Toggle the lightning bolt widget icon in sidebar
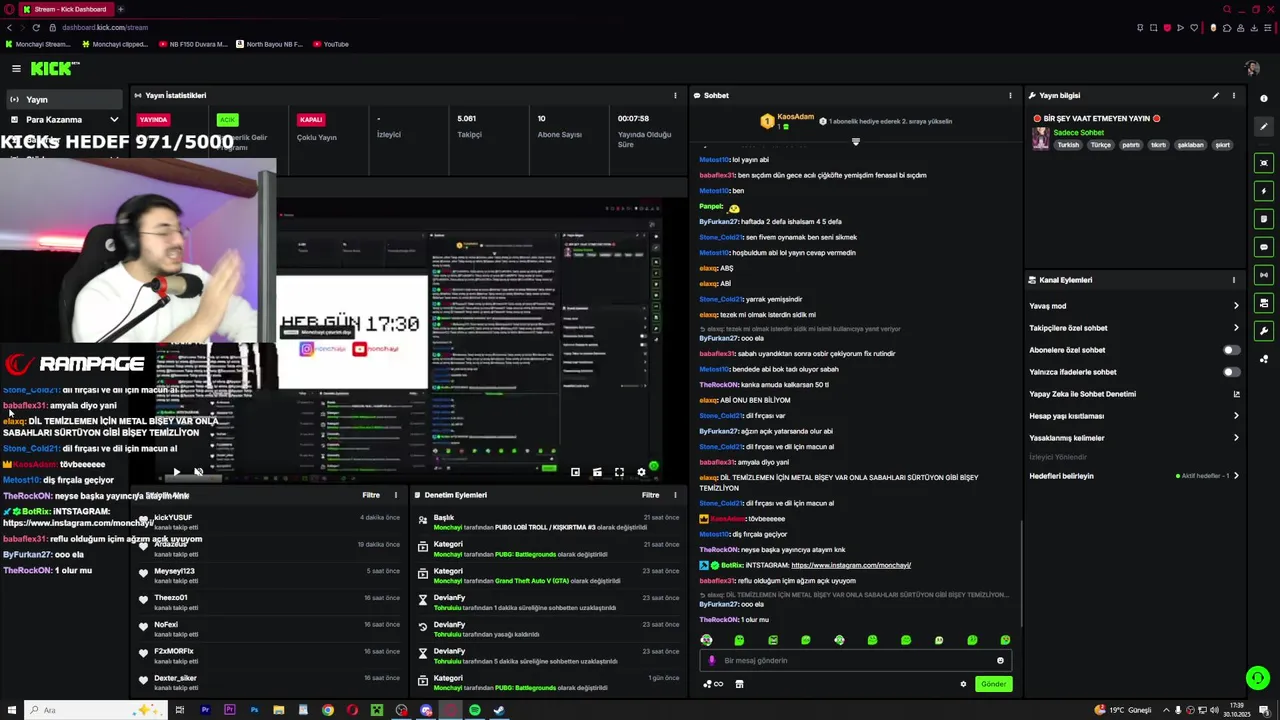The height and width of the screenshot is (720, 1280). click(x=1264, y=191)
